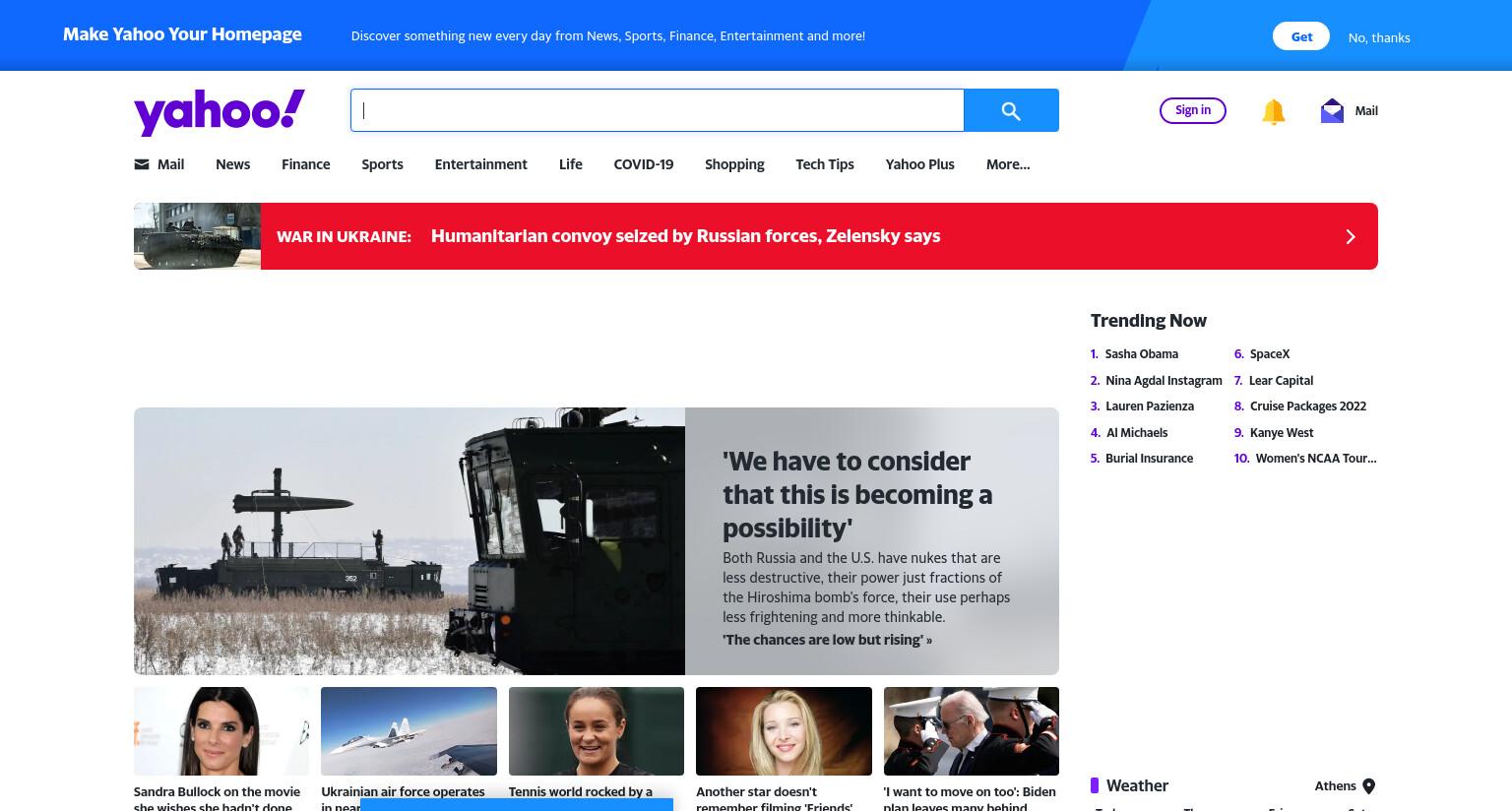Click the magnifying glass search button
The height and width of the screenshot is (811, 1512).
[1011, 110]
